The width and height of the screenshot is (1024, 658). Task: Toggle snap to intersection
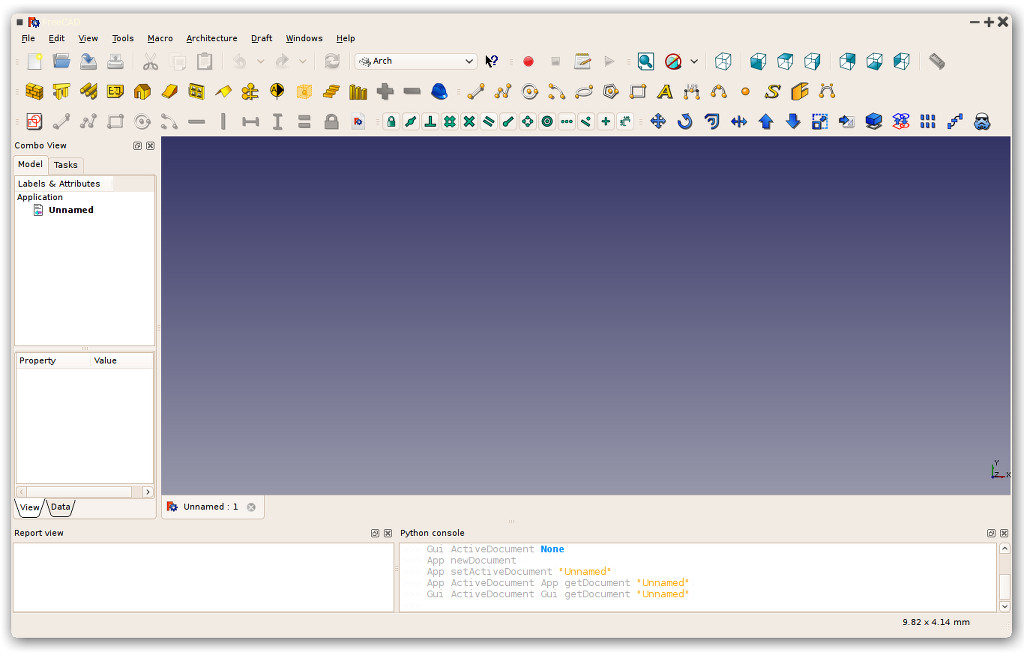469,121
